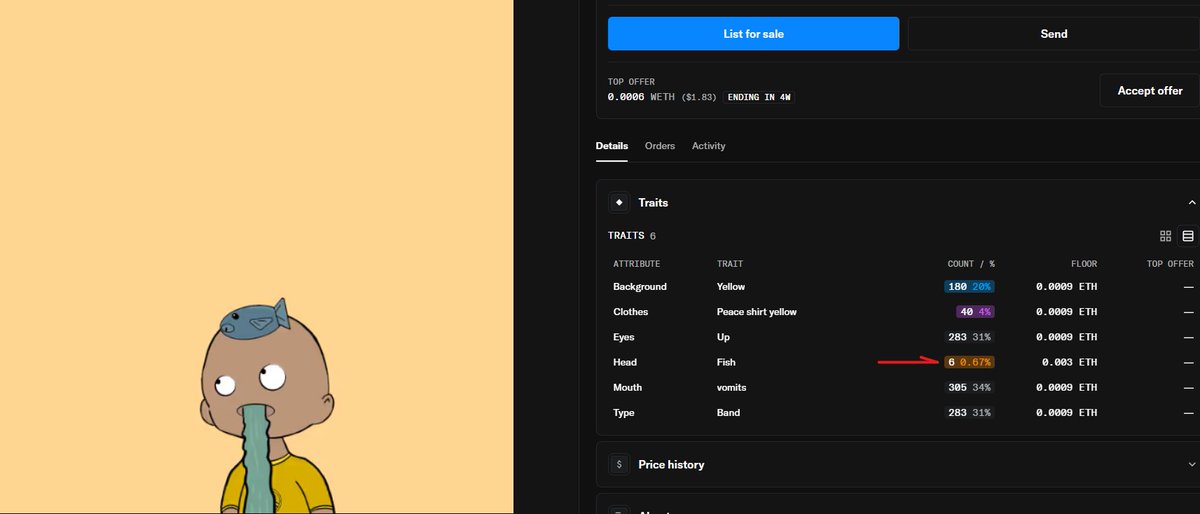Click the 180 20% count badge
This screenshot has width=1200, height=514.
point(969,287)
